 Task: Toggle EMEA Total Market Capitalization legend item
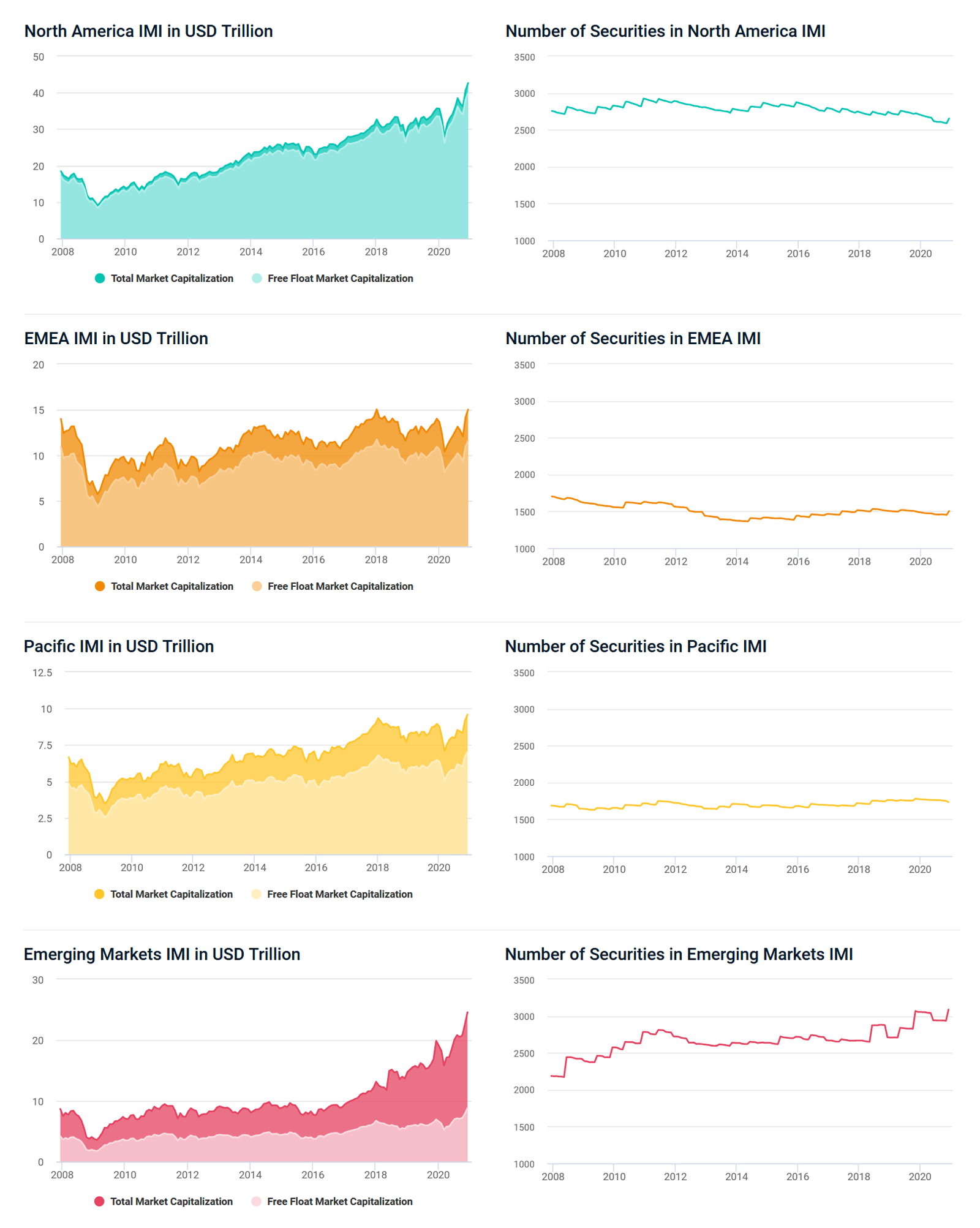[164, 586]
